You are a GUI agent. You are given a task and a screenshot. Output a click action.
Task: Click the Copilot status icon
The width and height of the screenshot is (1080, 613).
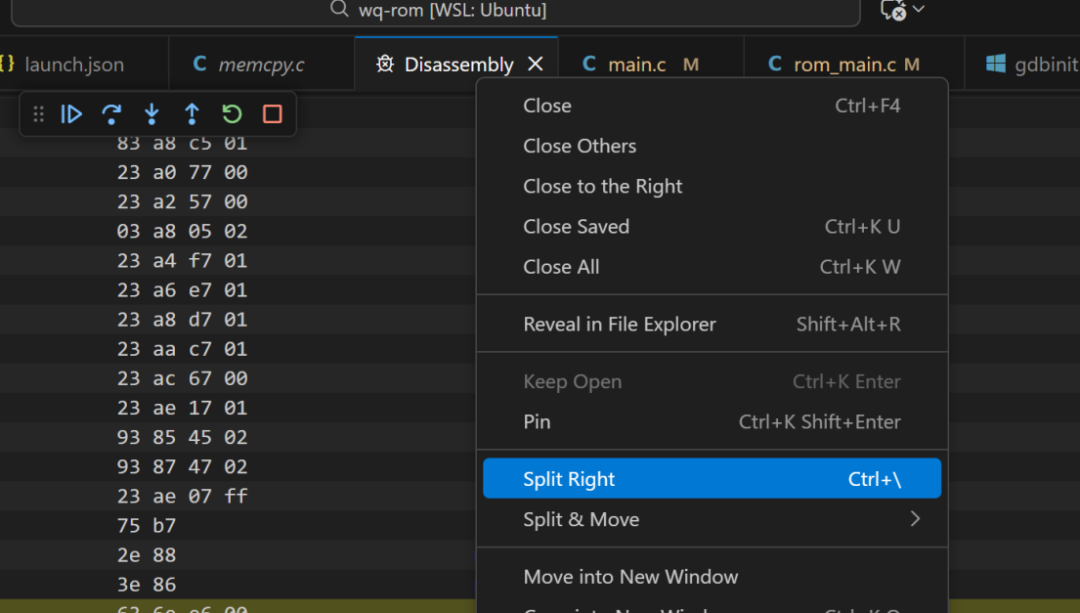(x=893, y=10)
